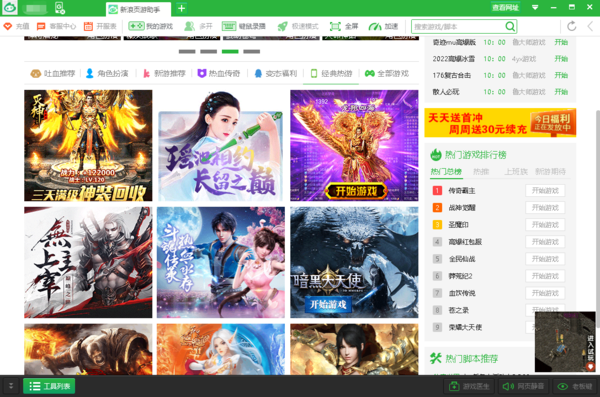
Task: Select the green third carousel indicator
Action: (230, 51)
